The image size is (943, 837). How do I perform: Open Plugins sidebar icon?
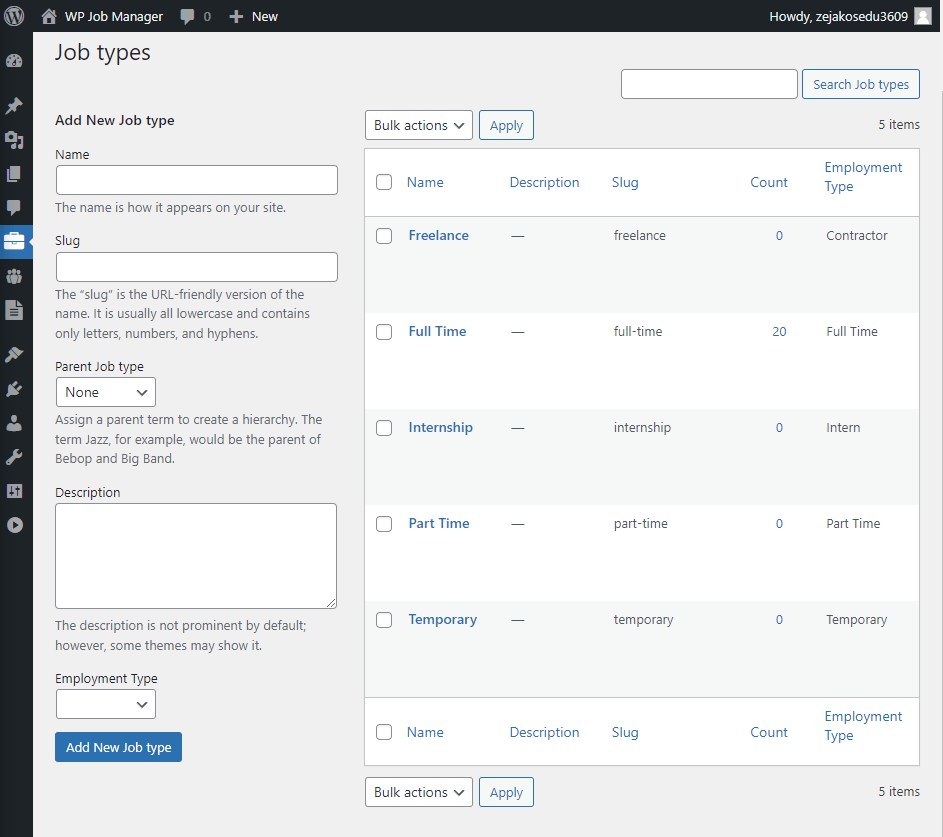(x=14, y=389)
